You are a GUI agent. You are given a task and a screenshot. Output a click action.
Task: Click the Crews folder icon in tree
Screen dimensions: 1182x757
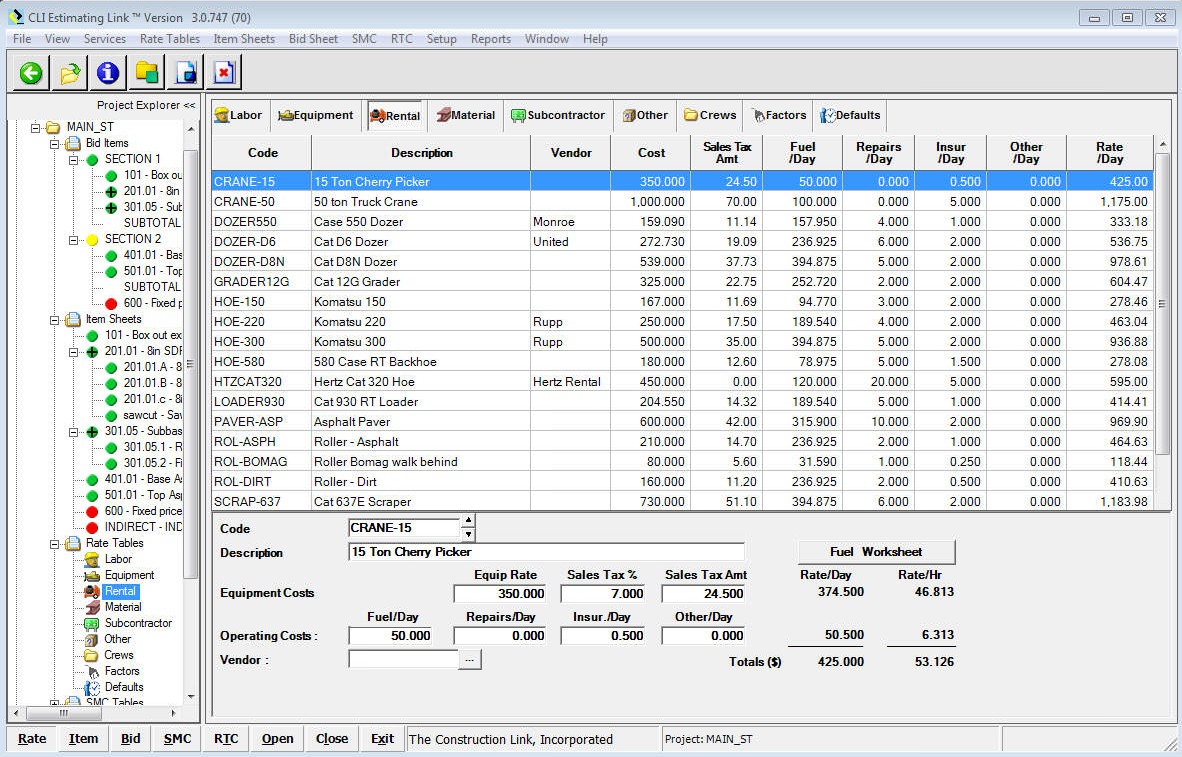91,655
